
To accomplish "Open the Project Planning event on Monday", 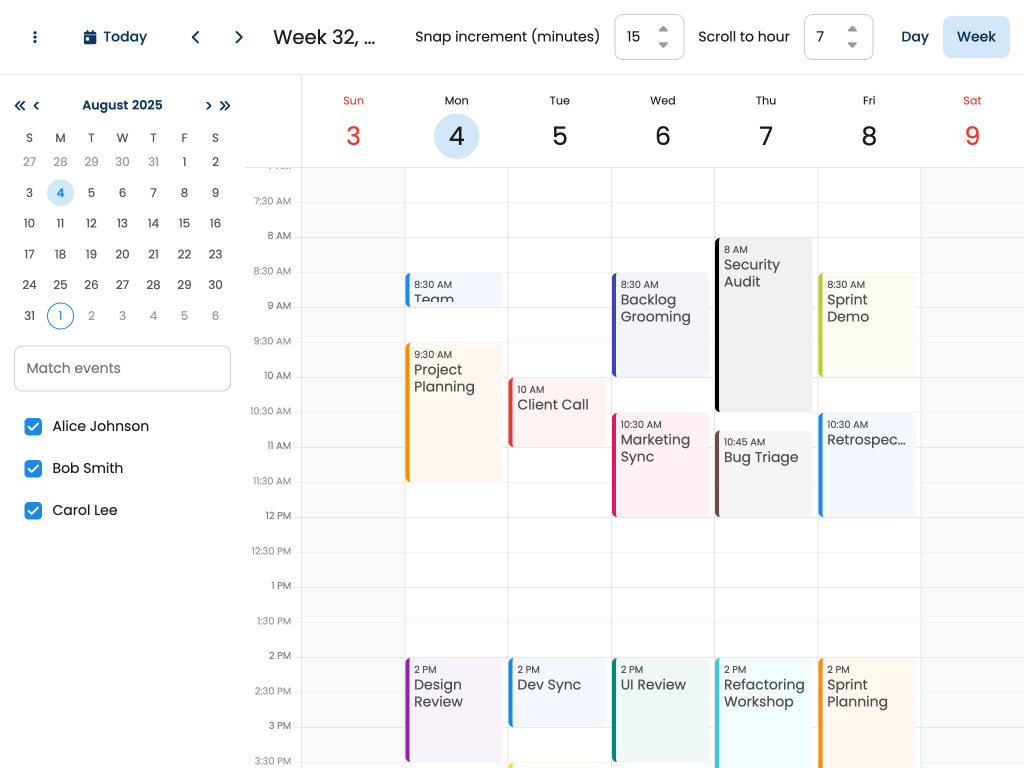I will click(x=456, y=412).
